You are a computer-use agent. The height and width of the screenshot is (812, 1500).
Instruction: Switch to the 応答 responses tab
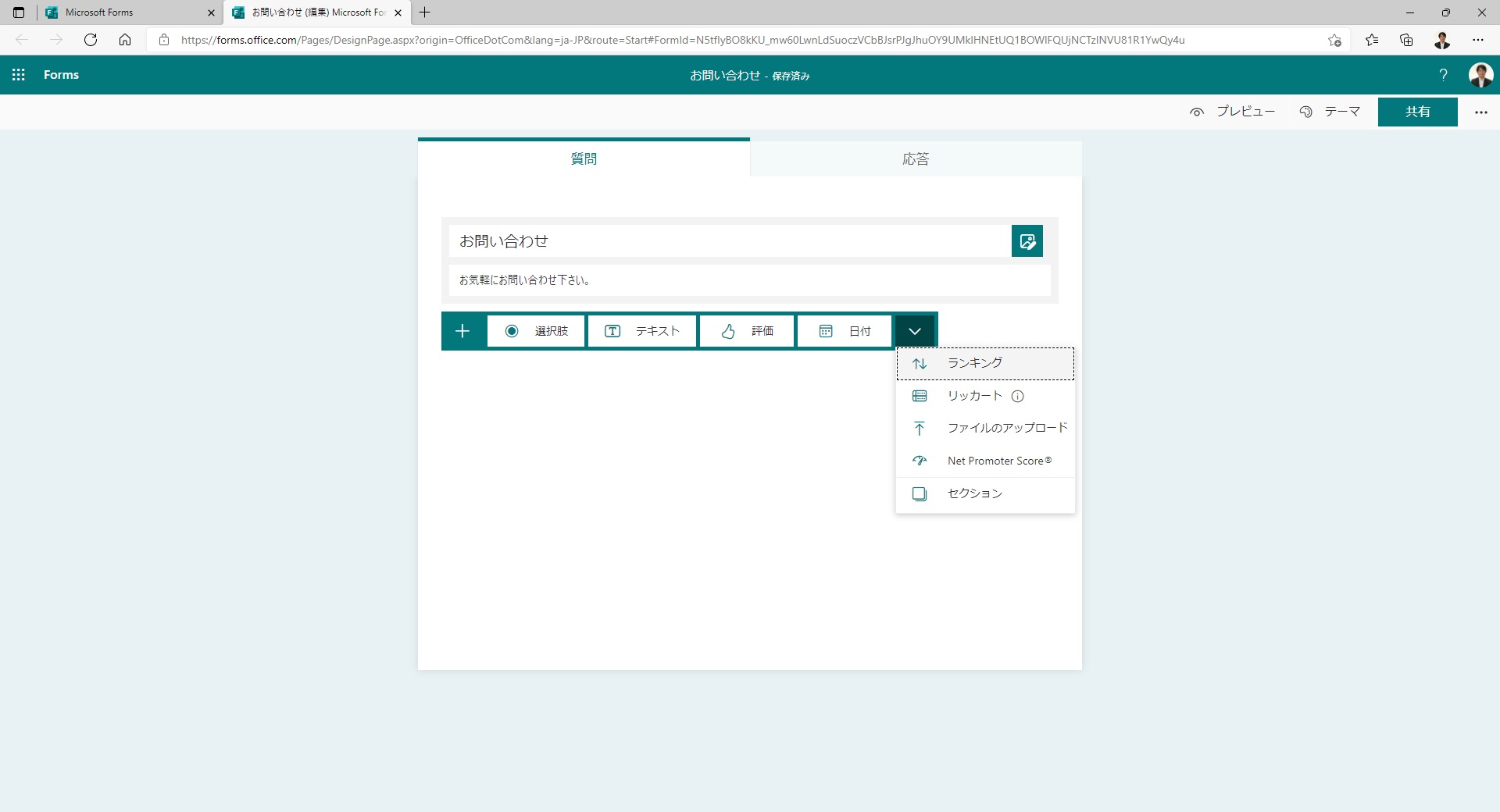(x=916, y=159)
